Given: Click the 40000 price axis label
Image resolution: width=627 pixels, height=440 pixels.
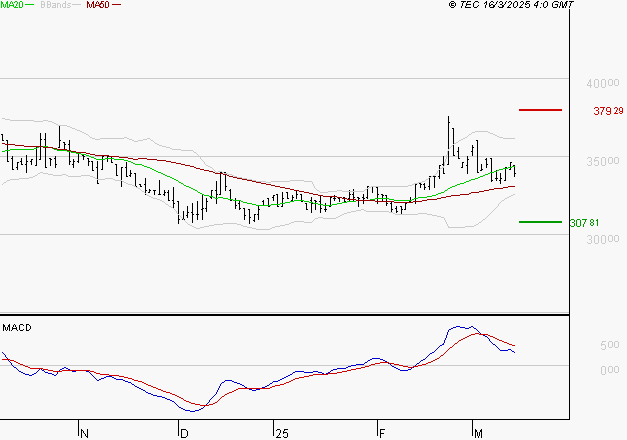Looking at the screenshot, I should coord(605,84).
